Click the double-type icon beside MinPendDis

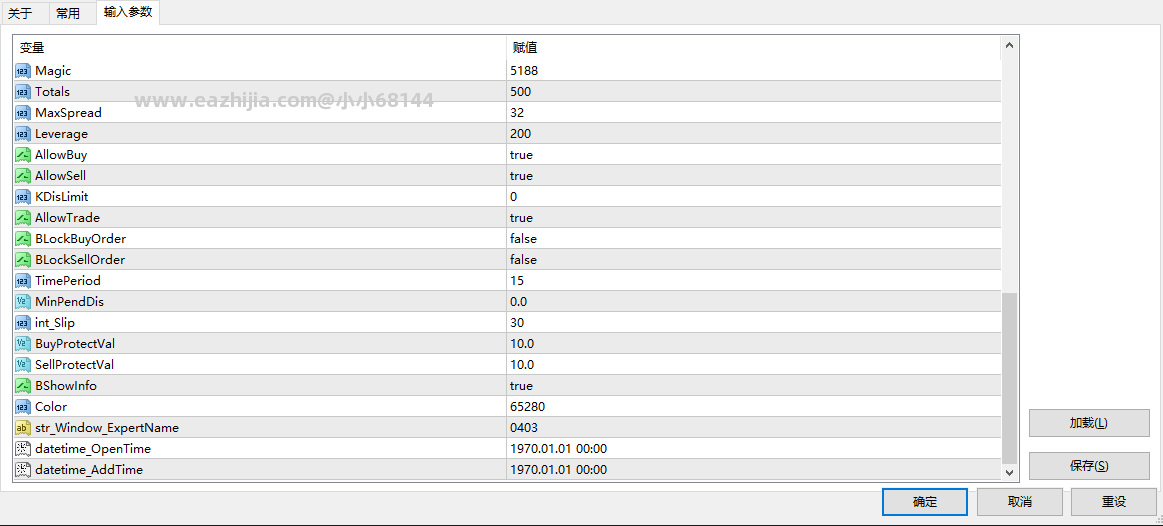(x=23, y=302)
